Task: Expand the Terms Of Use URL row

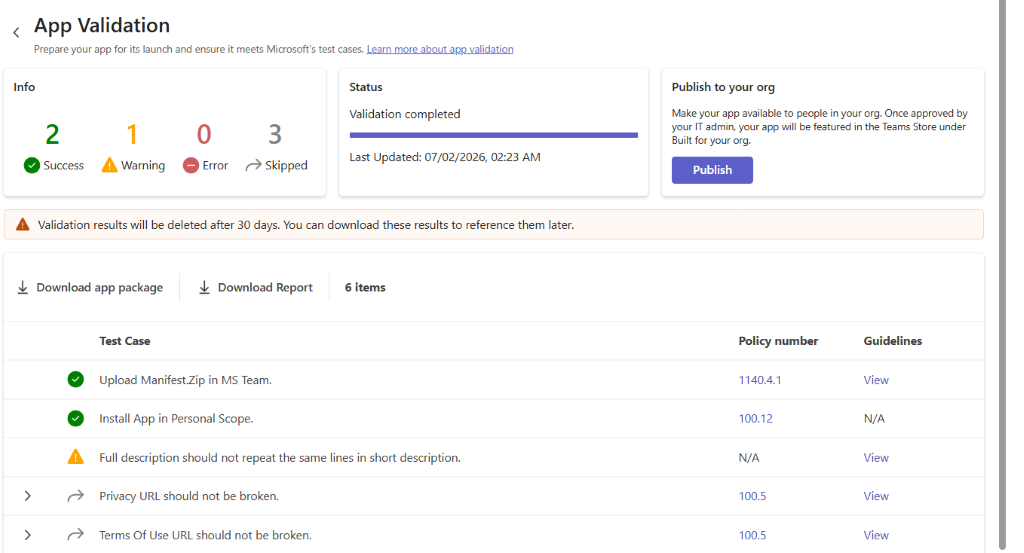Action: 27,535
